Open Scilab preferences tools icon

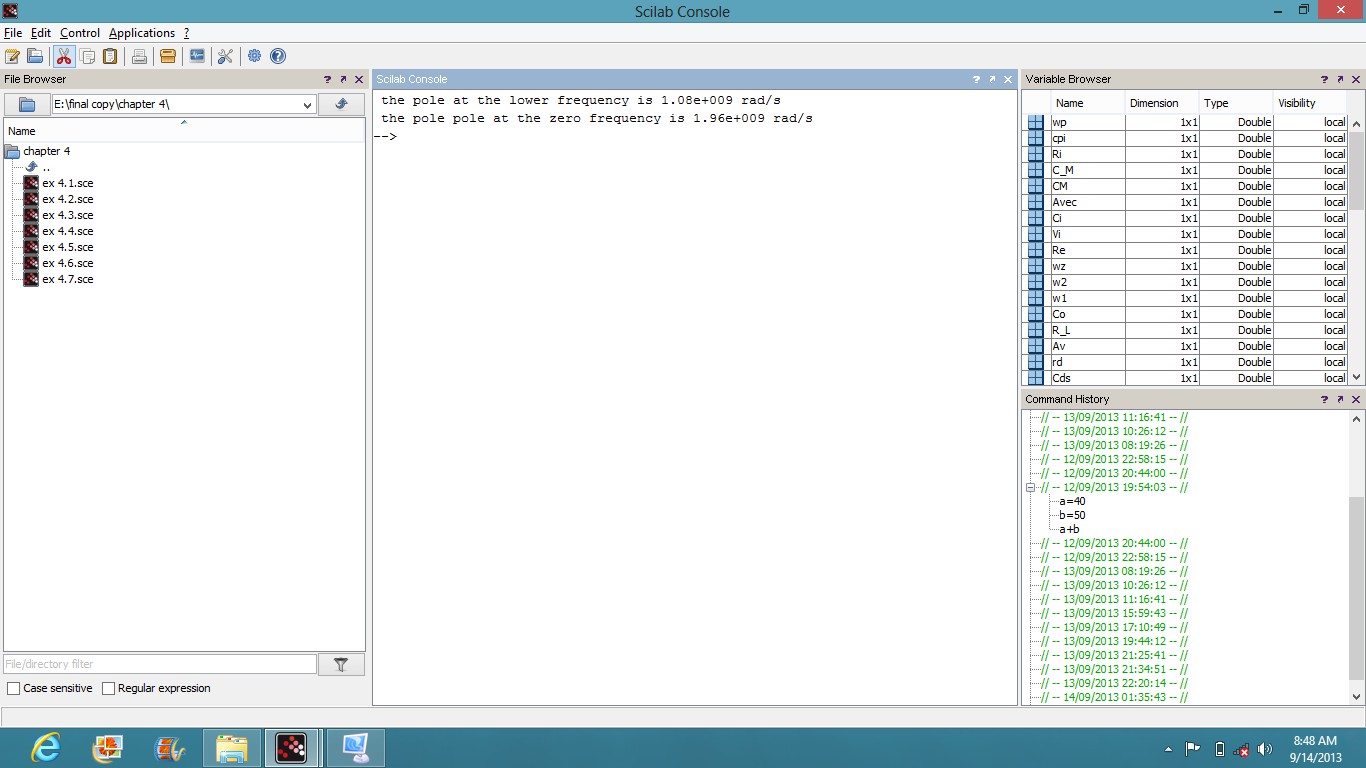[226, 56]
